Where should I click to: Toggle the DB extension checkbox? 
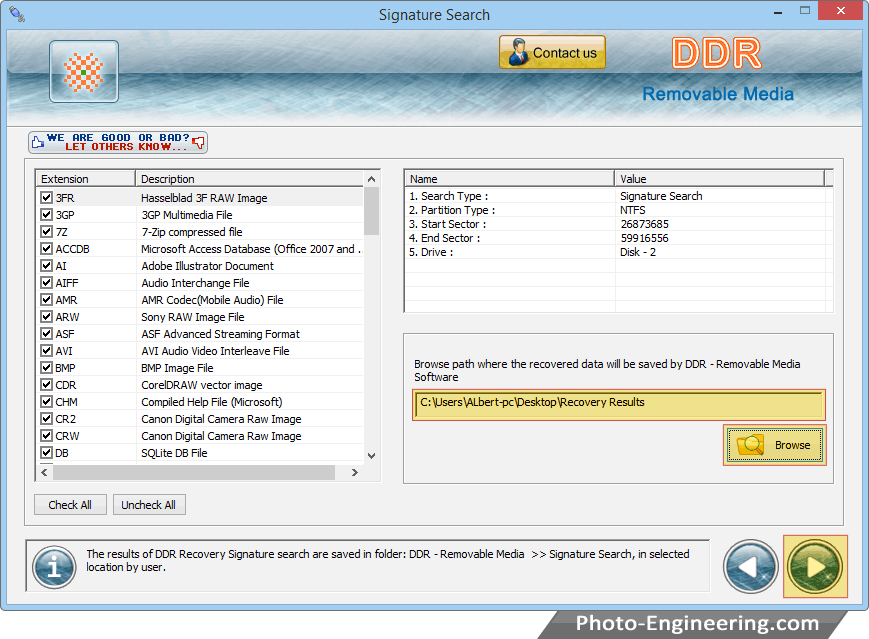coord(47,453)
